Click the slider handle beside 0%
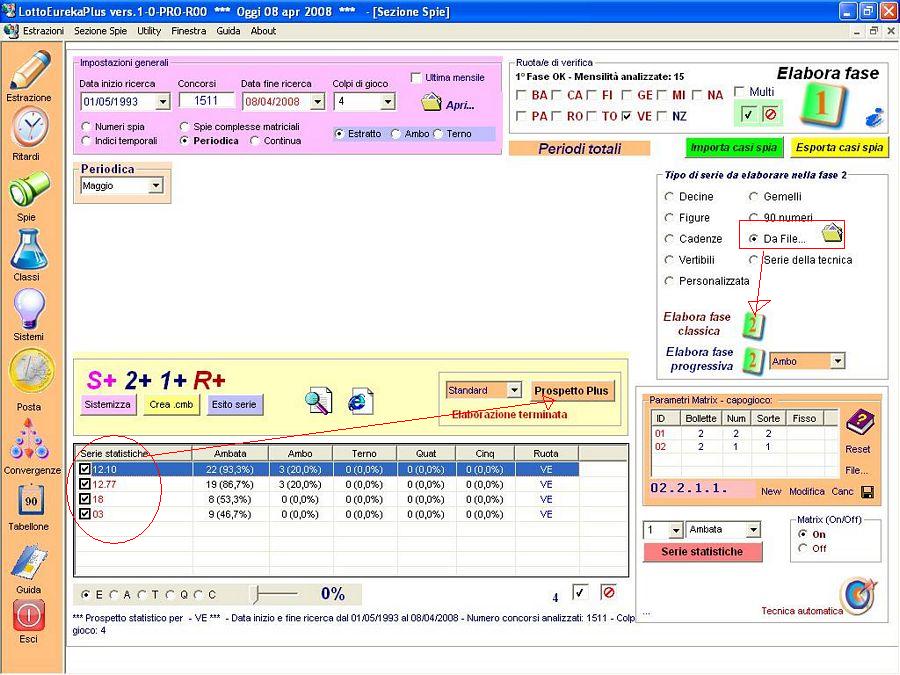This screenshot has height=675, width=900. (257, 595)
